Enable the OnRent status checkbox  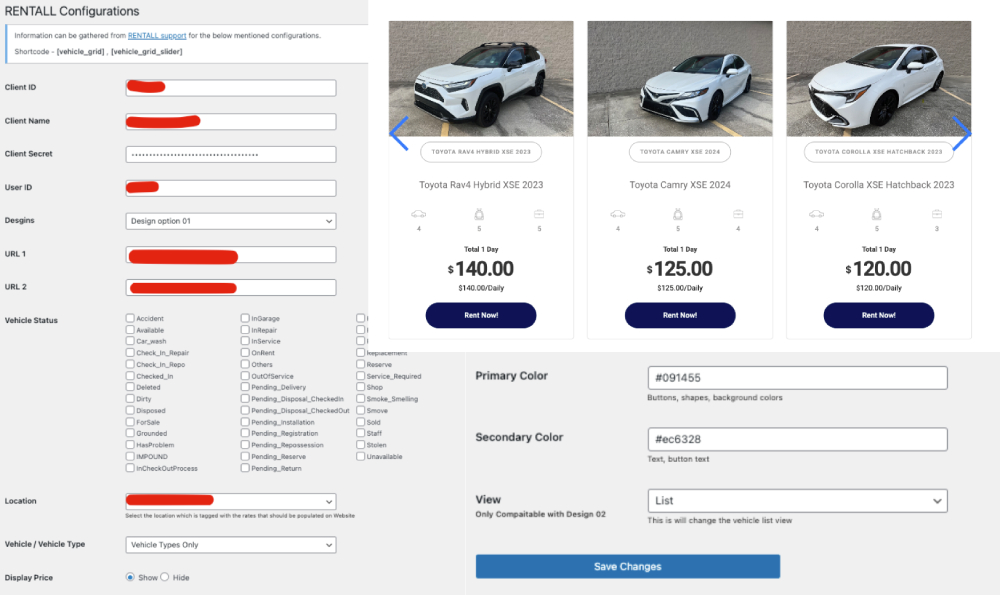246,353
